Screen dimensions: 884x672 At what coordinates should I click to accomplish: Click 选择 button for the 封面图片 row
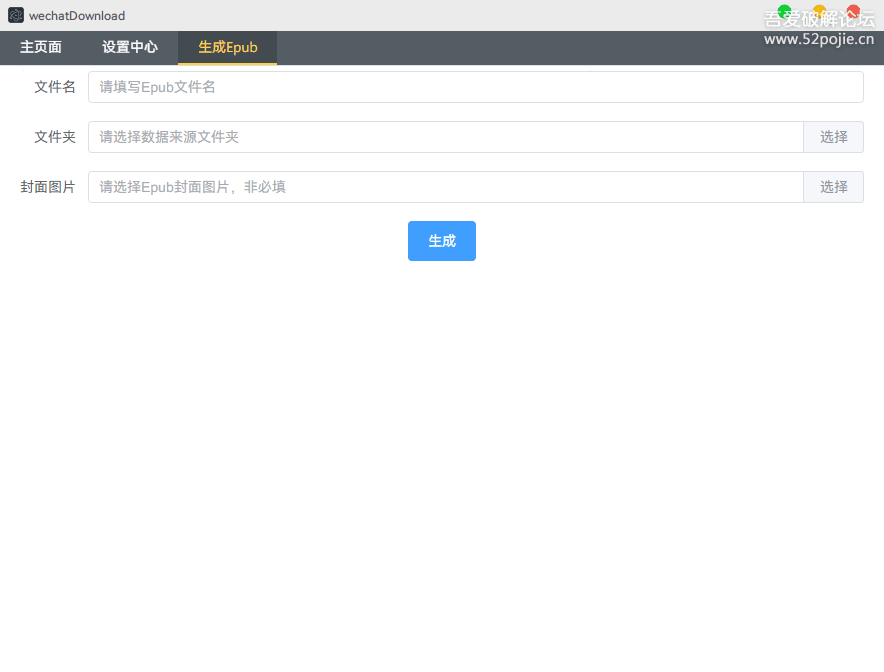833,187
